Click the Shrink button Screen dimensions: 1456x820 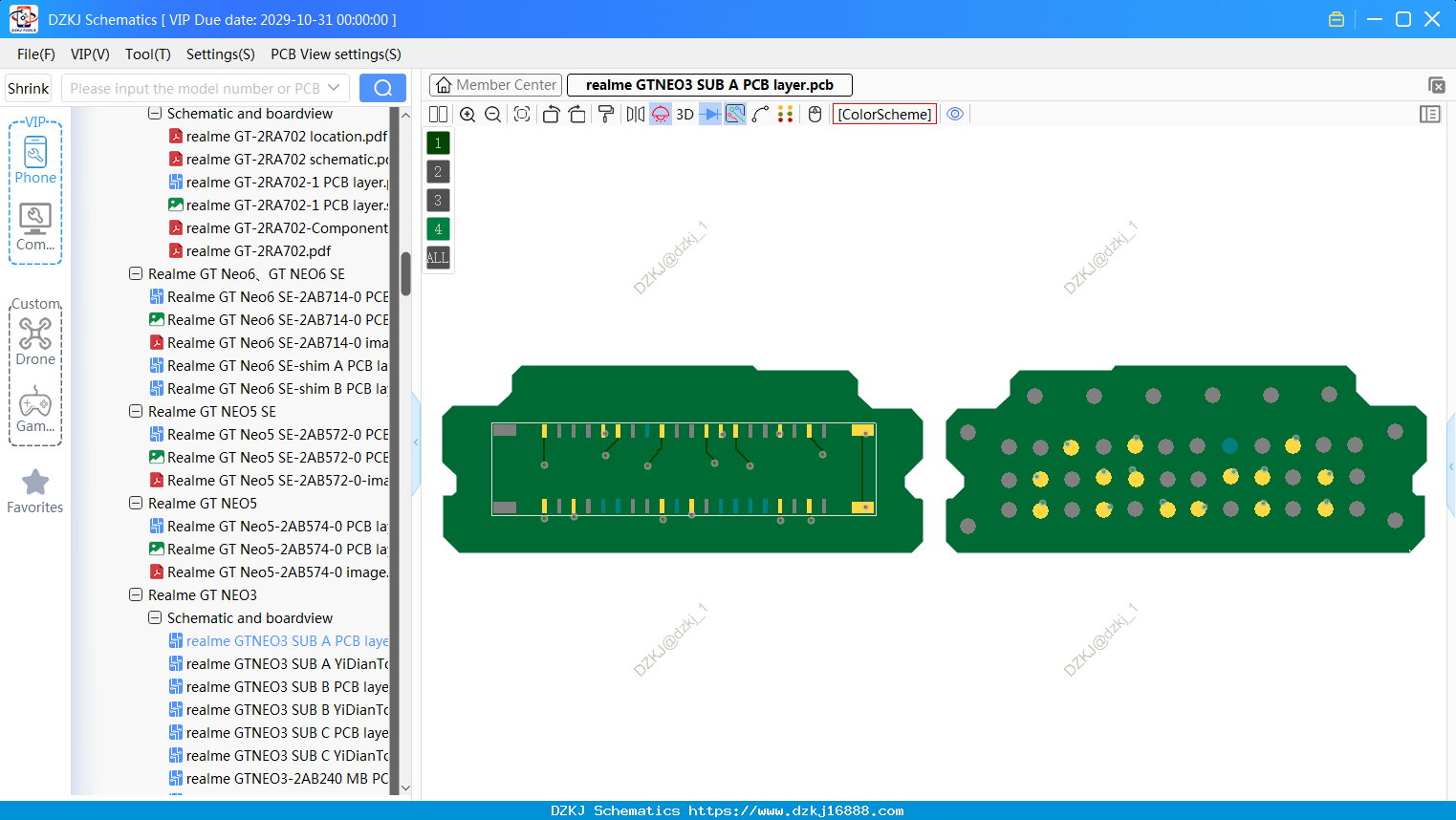(28, 88)
